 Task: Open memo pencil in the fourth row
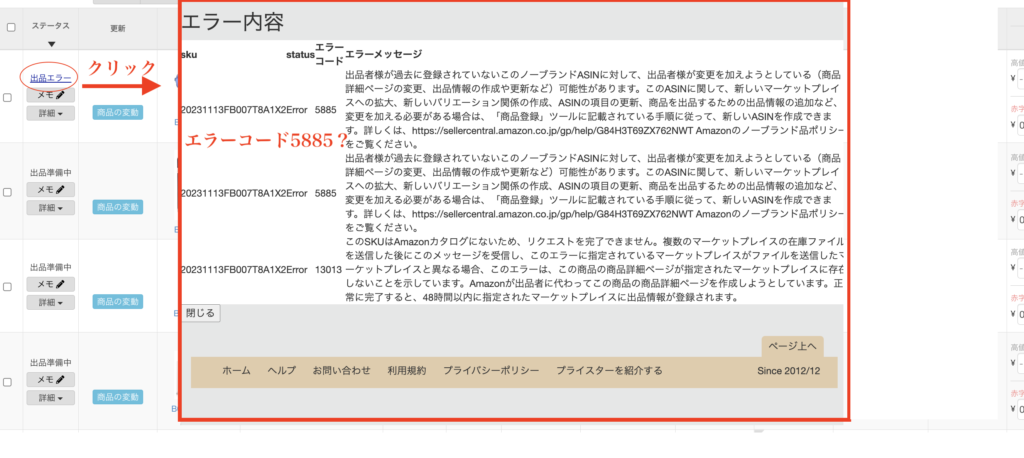(x=51, y=380)
